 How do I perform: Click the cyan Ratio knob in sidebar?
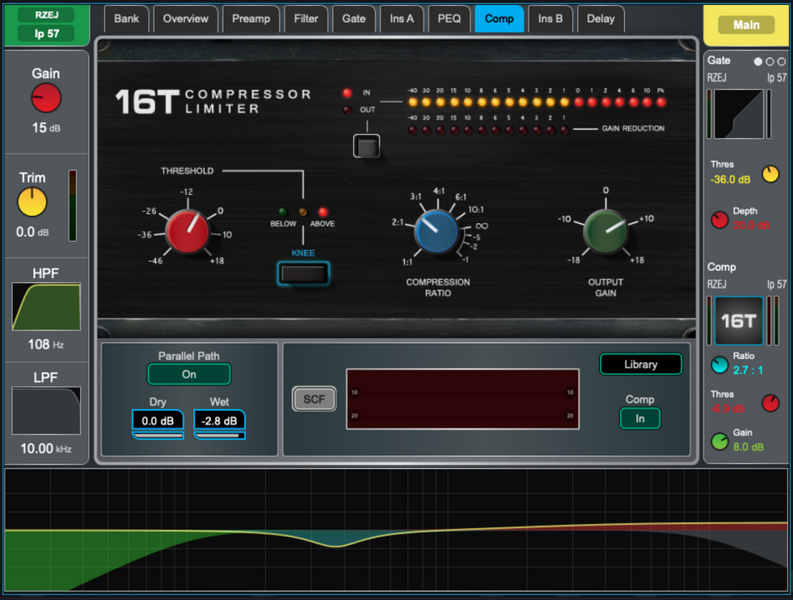[720, 366]
